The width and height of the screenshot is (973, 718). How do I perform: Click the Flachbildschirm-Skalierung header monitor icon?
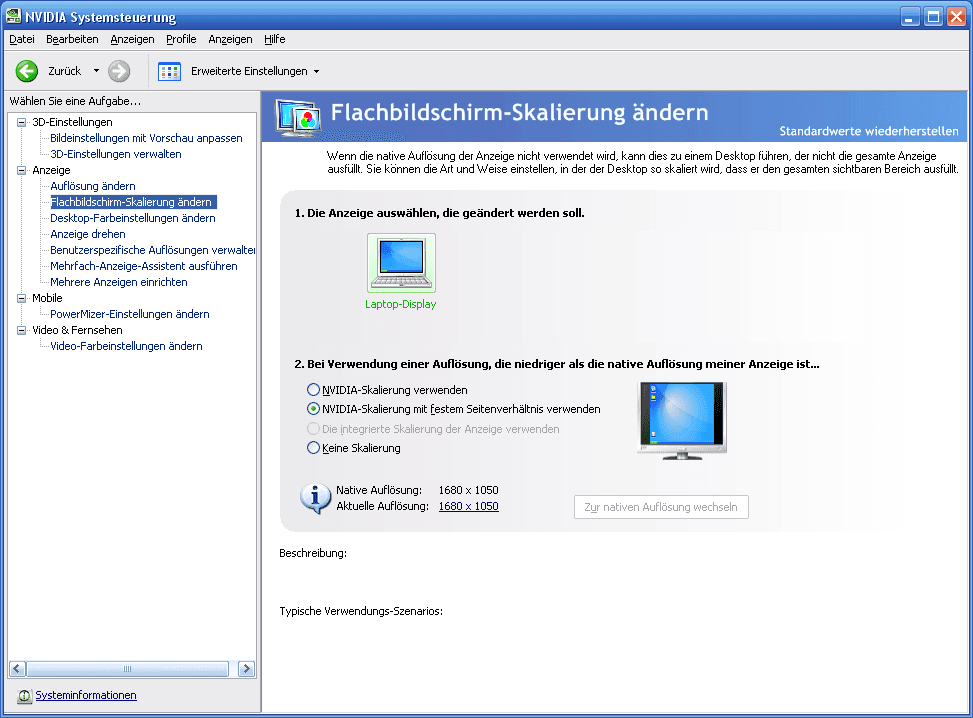tap(298, 117)
